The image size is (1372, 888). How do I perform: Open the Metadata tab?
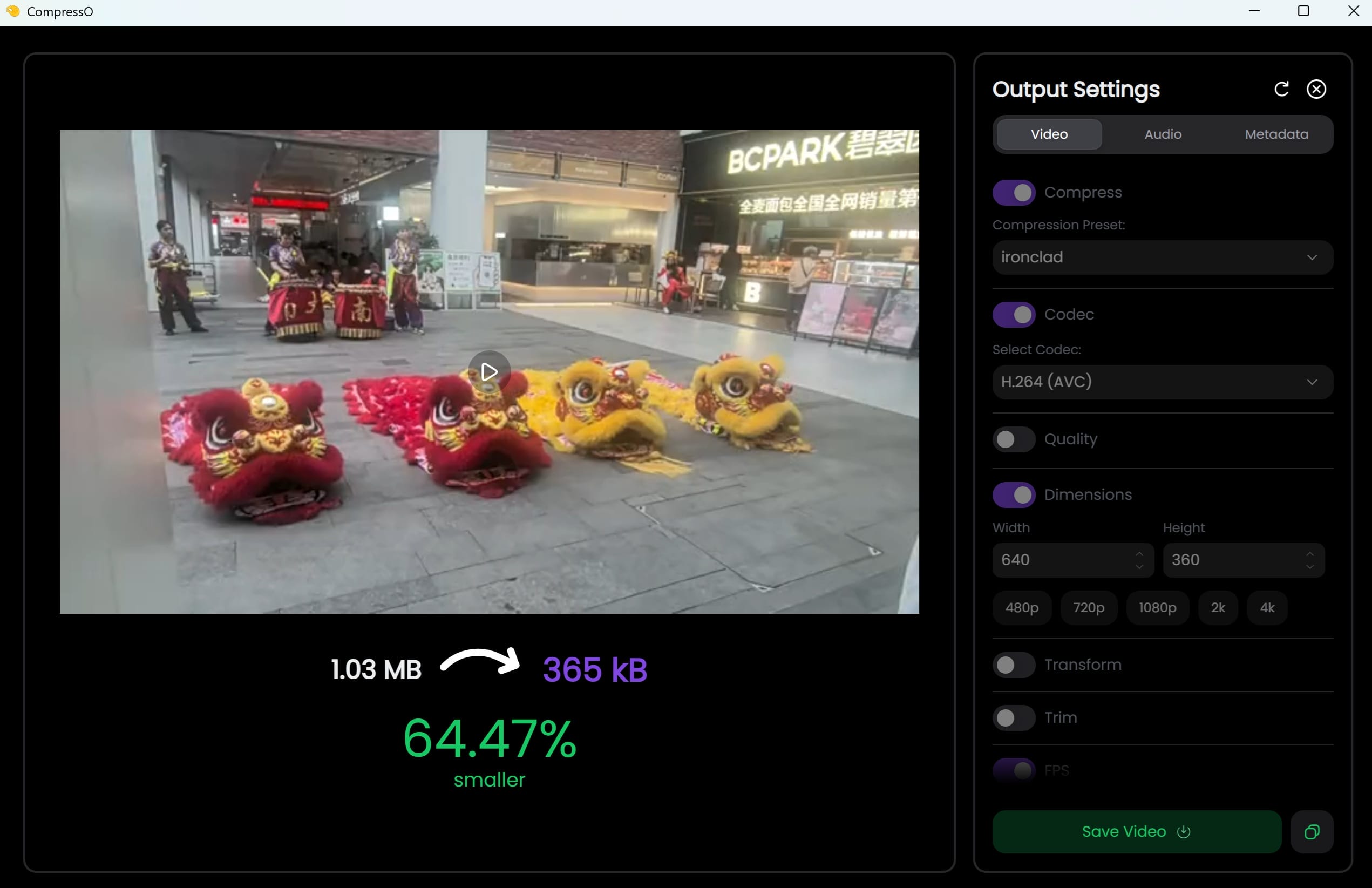pos(1276,134)
